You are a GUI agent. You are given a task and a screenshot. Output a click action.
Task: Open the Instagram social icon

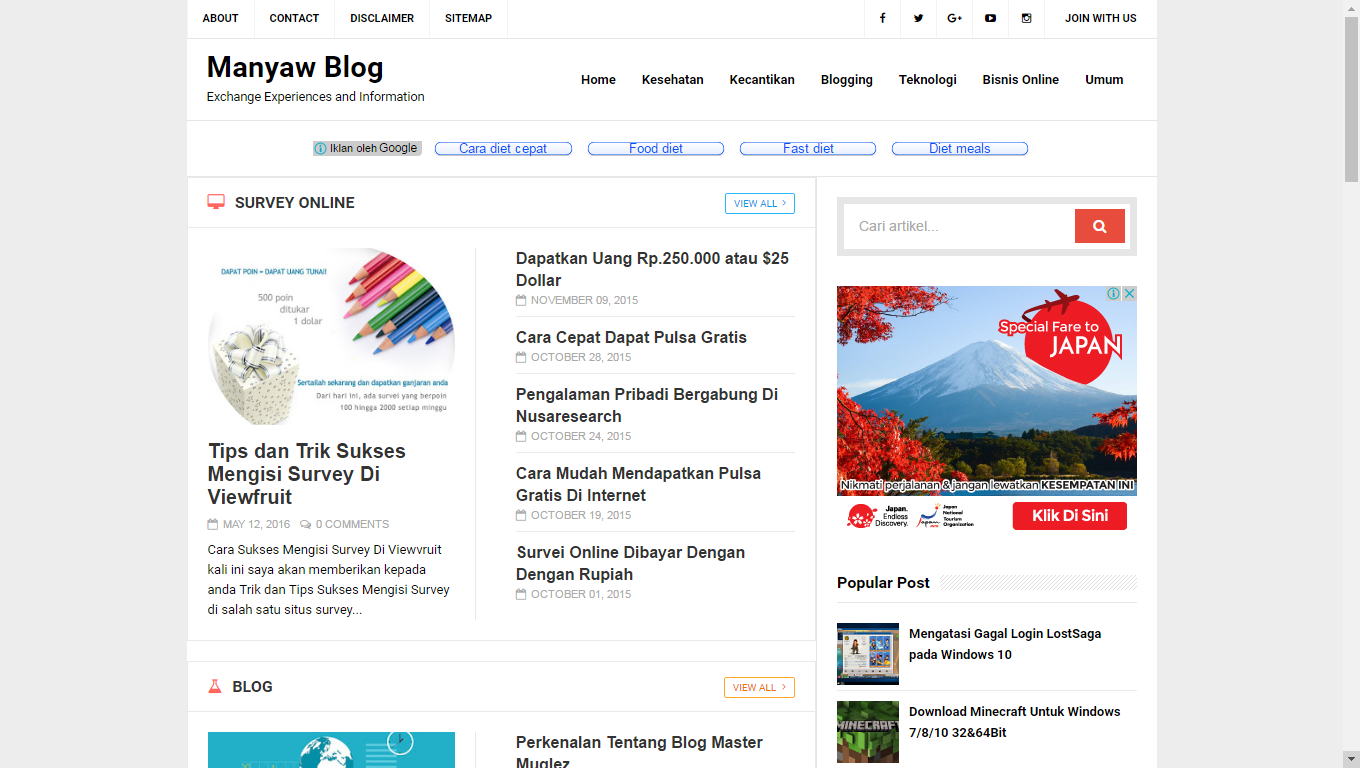point(1026,18)
